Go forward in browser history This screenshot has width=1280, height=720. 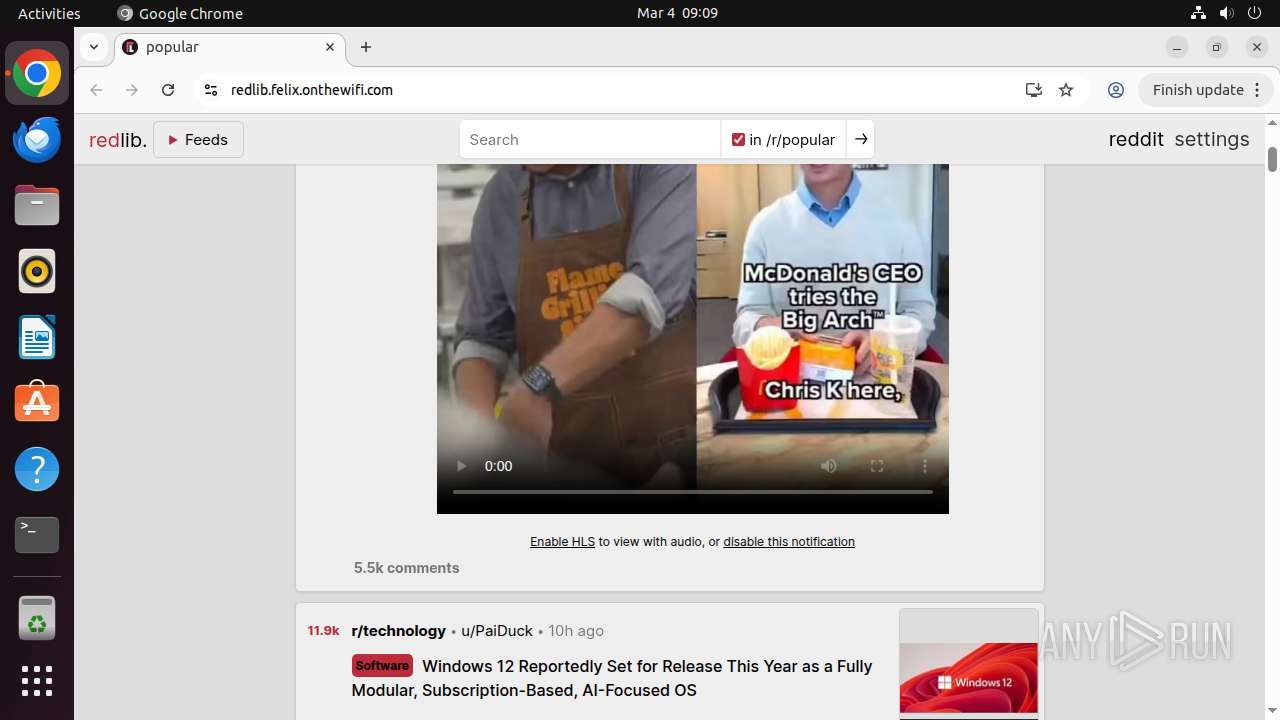point(132,90)
